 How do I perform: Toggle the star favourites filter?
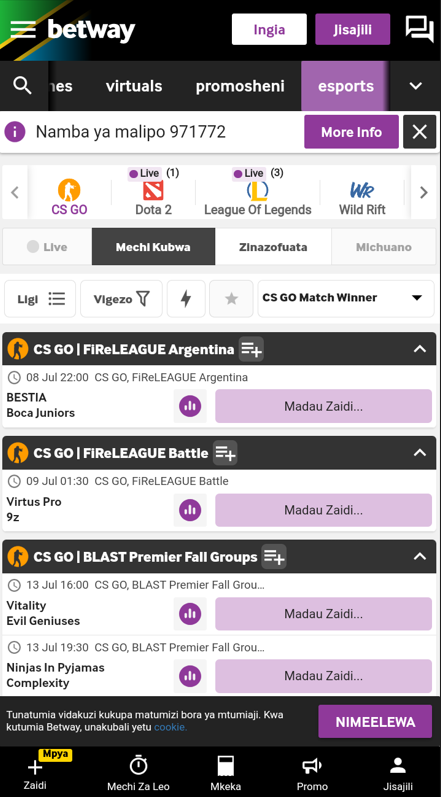[231, 299]
